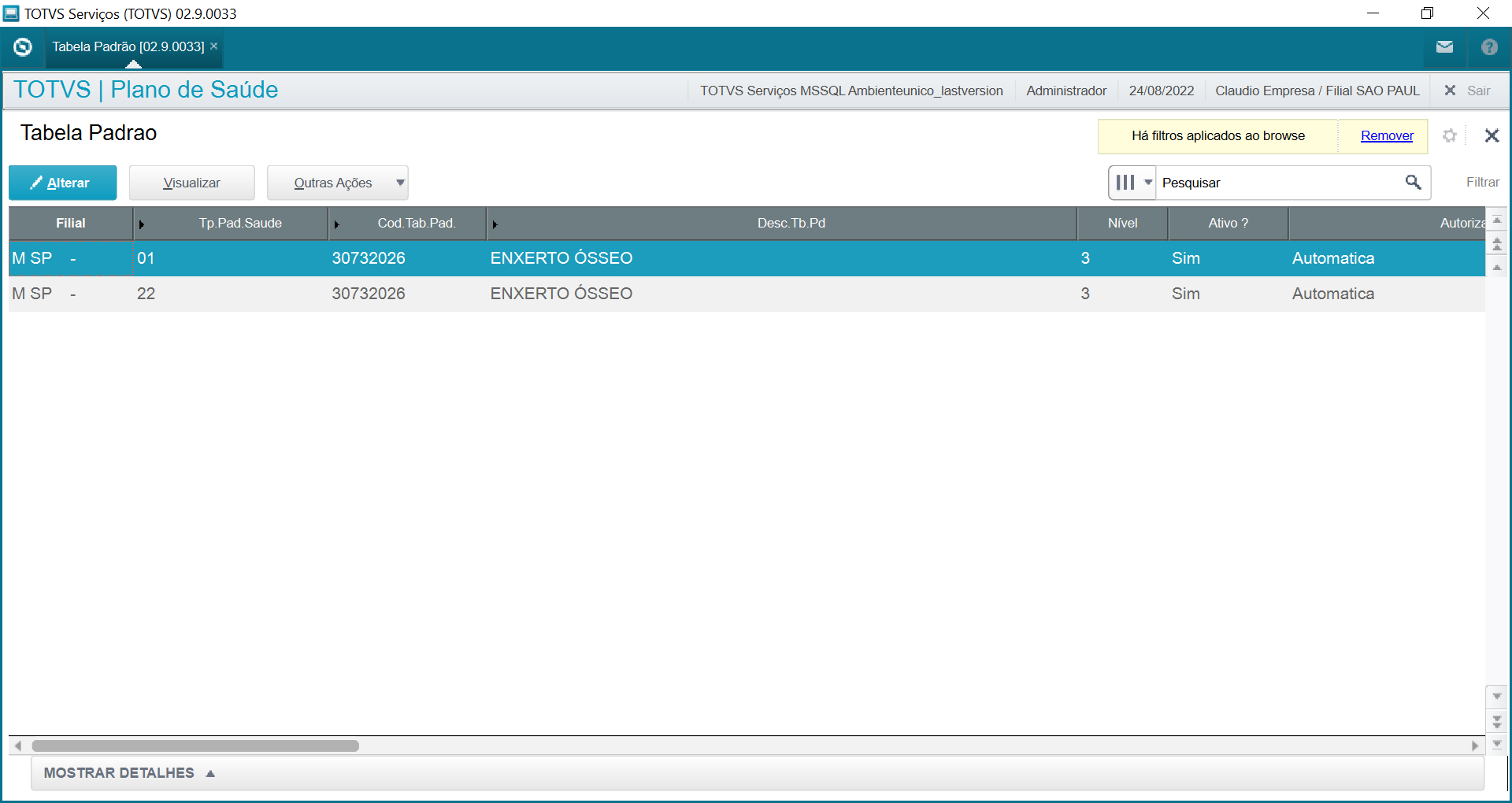Open the help question mark icon
1512x803 pixels.
[x=1489, y=47]
